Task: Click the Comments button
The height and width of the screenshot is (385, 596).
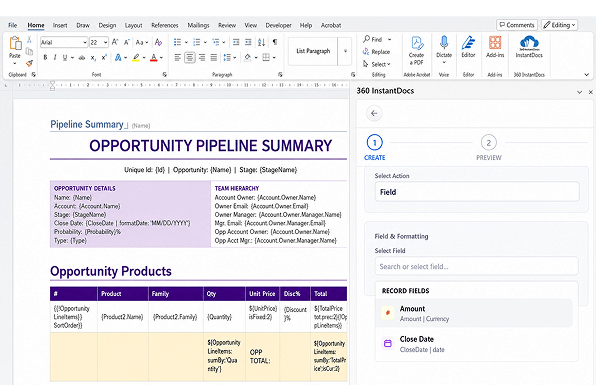Action: [517, 25]
